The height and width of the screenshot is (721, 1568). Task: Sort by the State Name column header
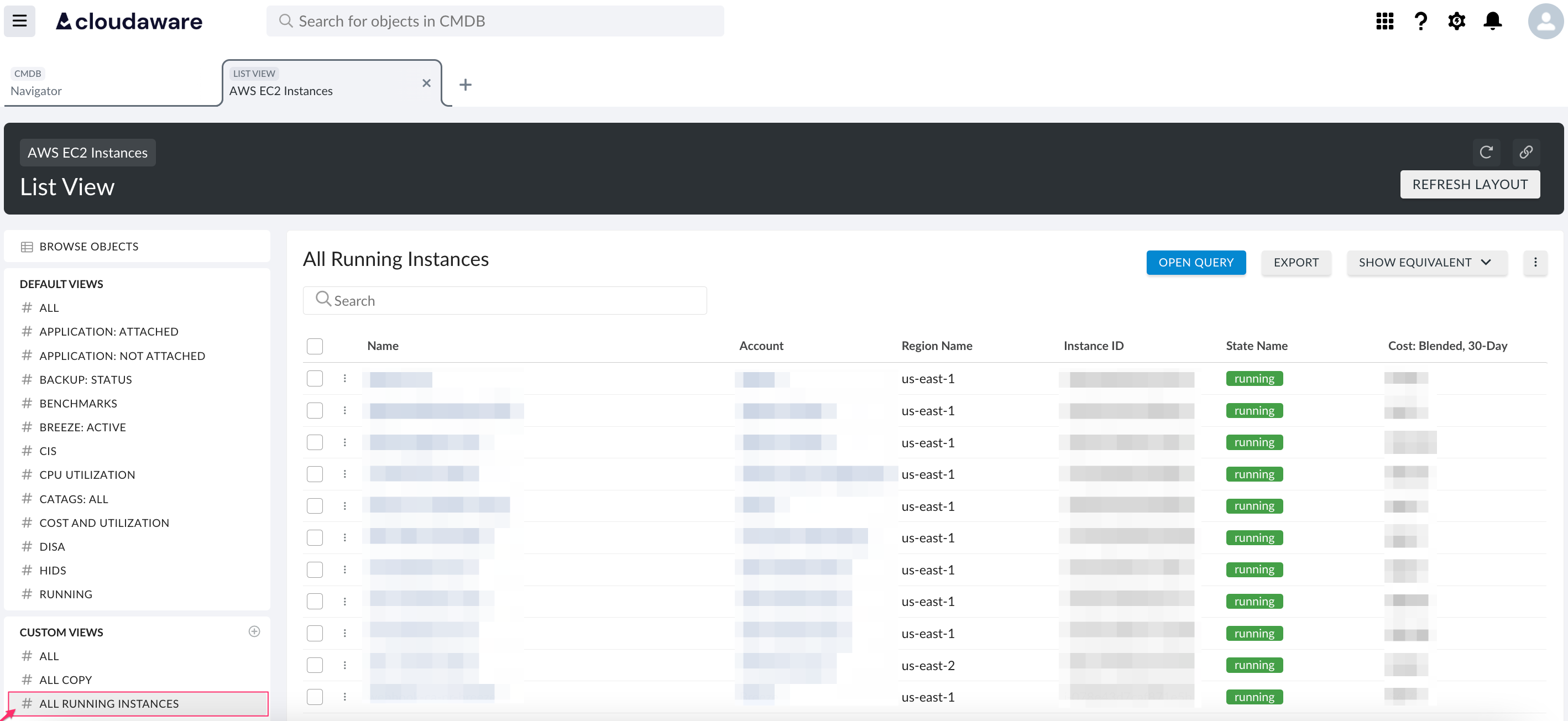1256,346
